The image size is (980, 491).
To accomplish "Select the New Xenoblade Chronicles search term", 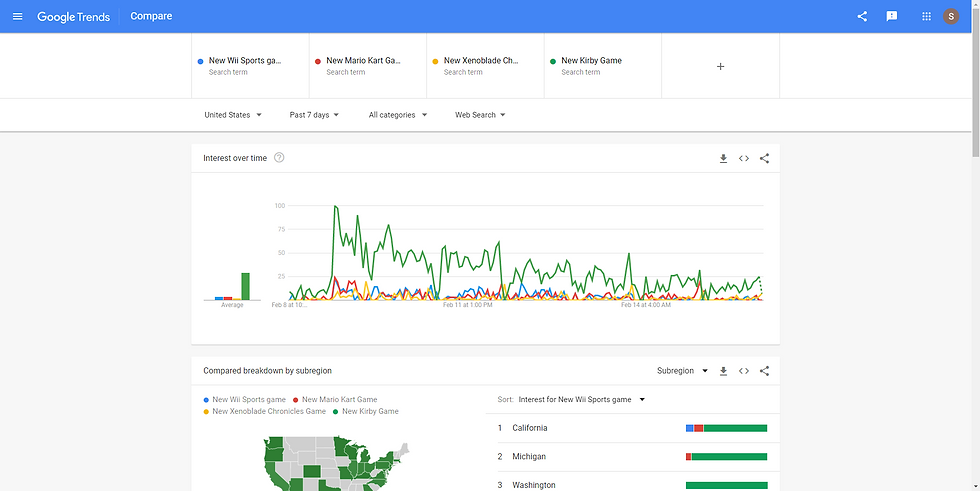I will pos(485,66).
